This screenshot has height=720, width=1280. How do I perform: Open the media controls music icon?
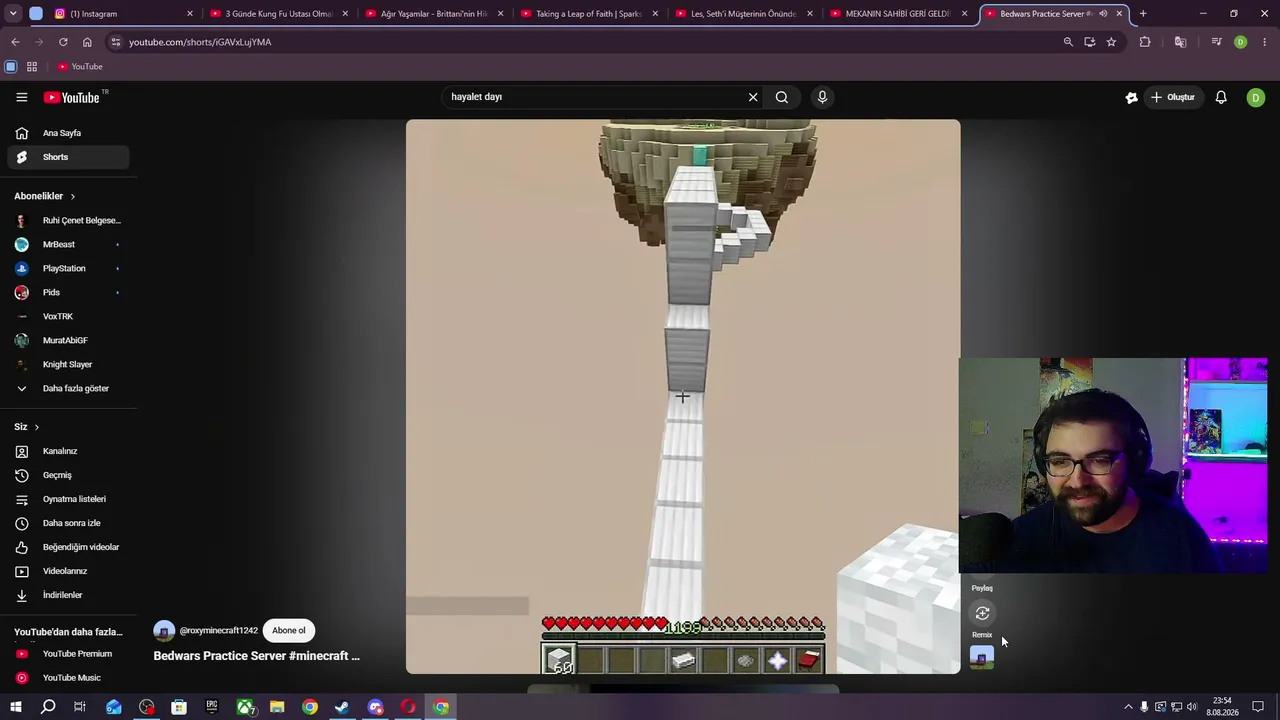(x=1216, y=42)
